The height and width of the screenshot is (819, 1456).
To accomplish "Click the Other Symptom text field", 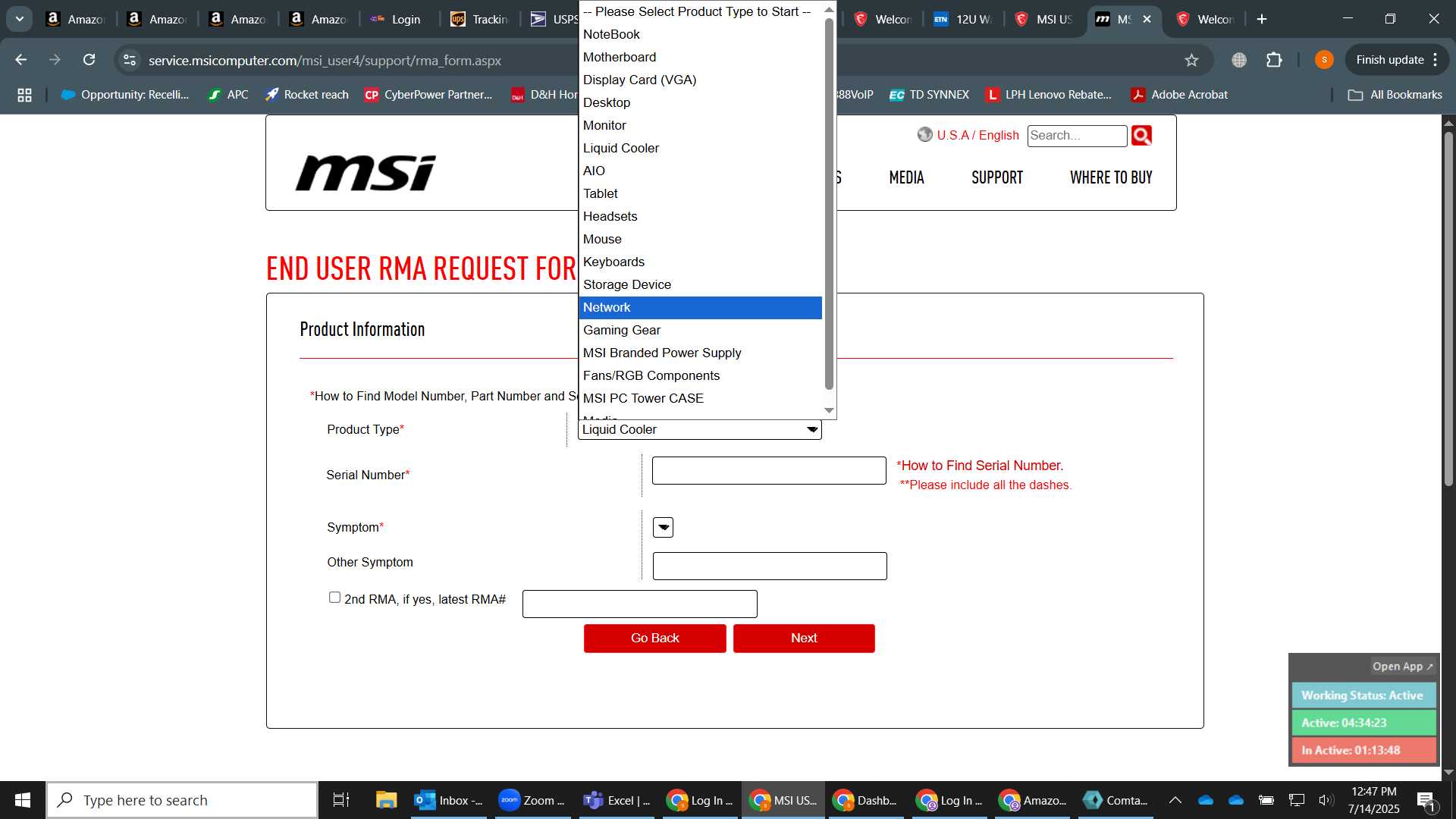I will 770,566.
